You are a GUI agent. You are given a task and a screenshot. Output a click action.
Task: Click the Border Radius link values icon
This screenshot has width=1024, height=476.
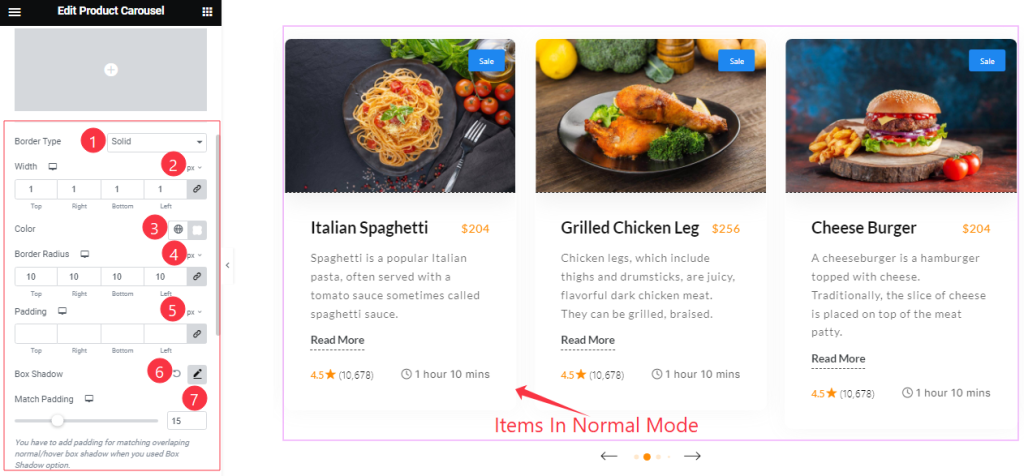coord(197,277)
